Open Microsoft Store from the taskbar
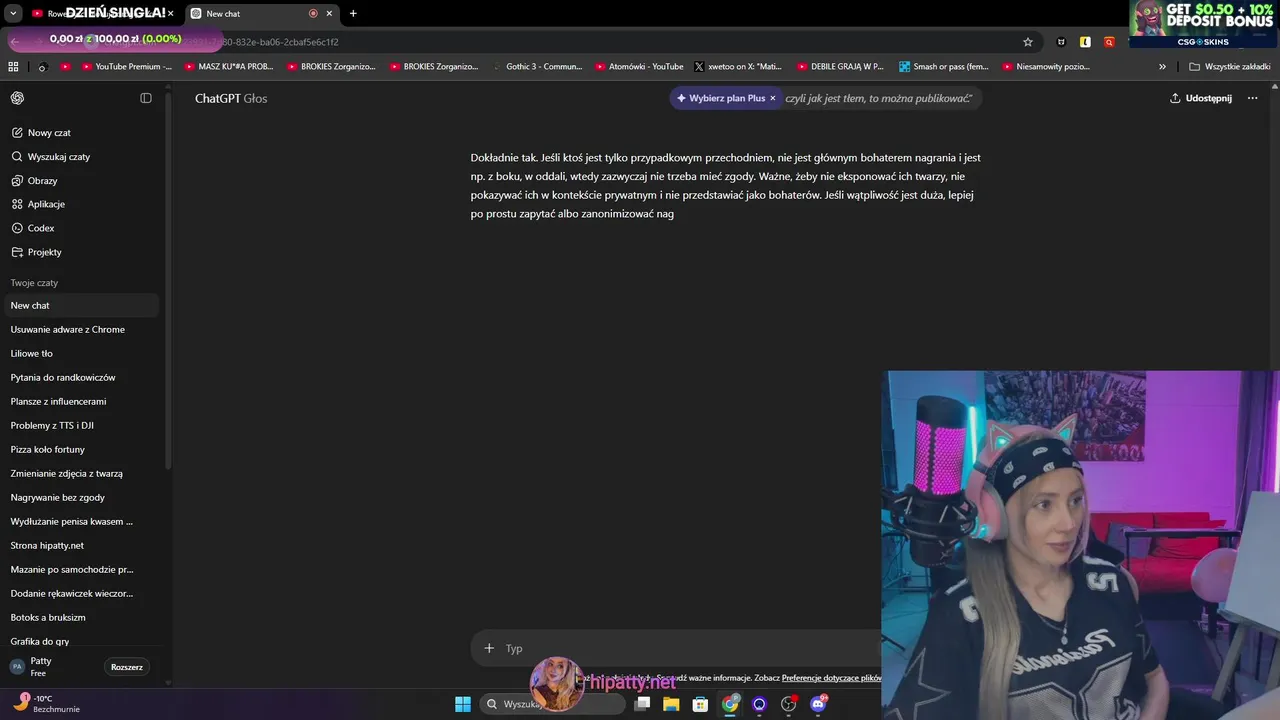The image size is (1280, 720). tap(700, 704)
